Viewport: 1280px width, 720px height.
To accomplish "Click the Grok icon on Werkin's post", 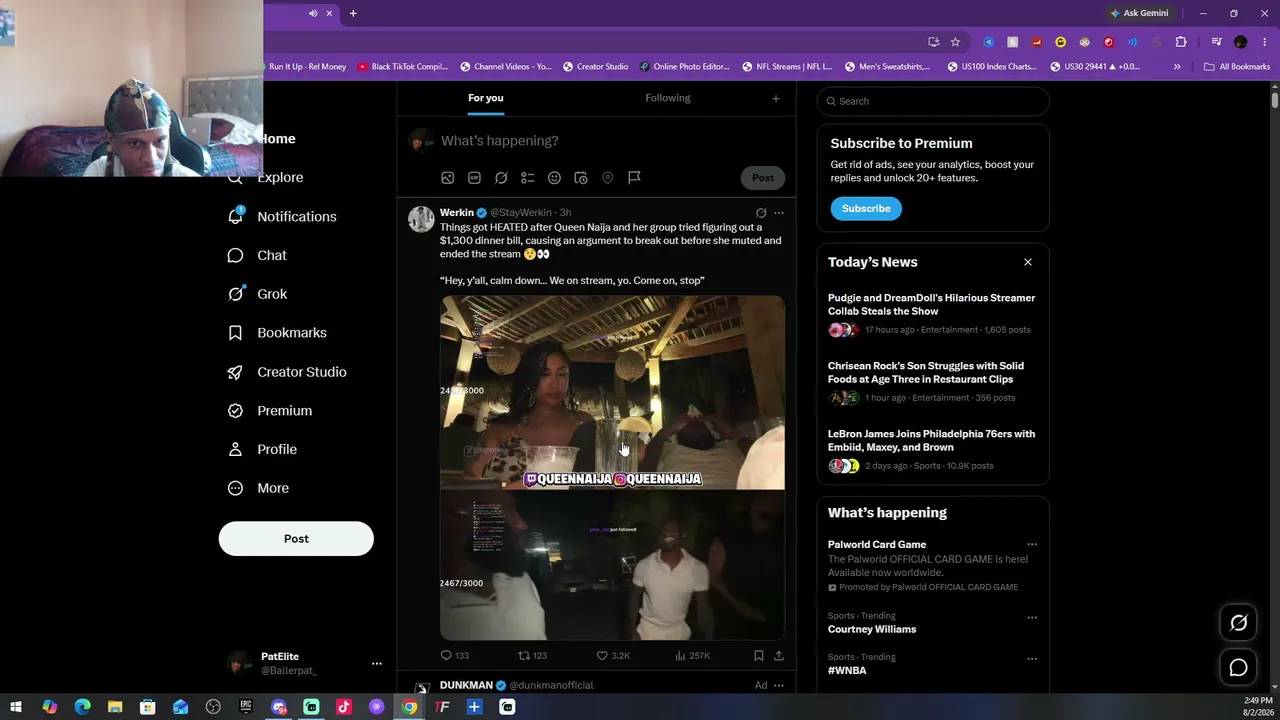I will point(761,213).
